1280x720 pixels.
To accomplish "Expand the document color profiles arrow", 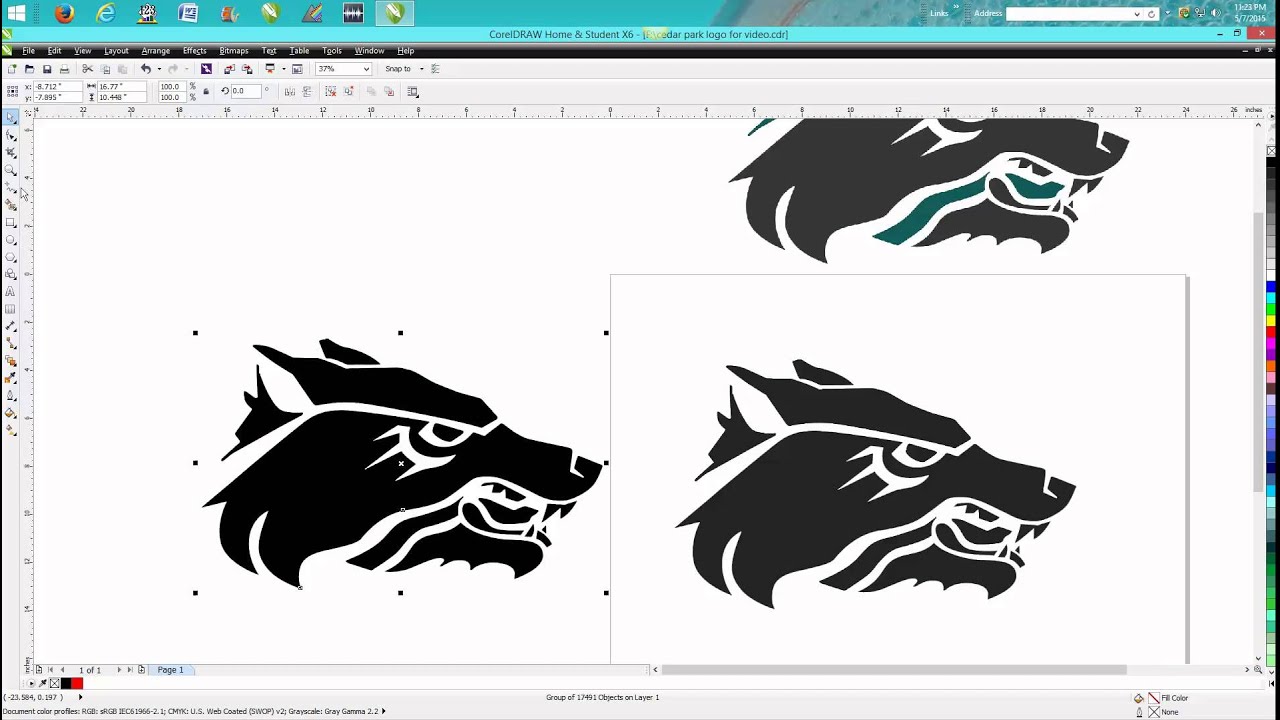I will point(383,711).
